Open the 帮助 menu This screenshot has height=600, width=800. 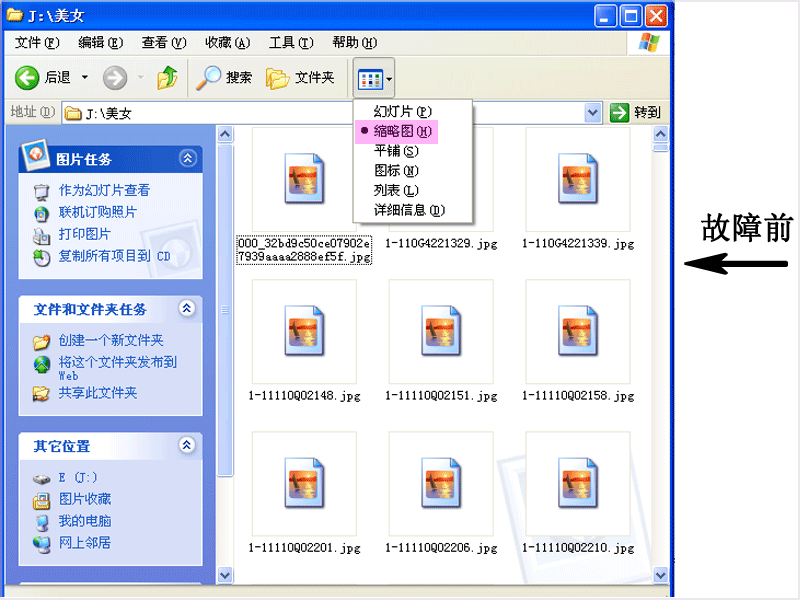[352, 42]
